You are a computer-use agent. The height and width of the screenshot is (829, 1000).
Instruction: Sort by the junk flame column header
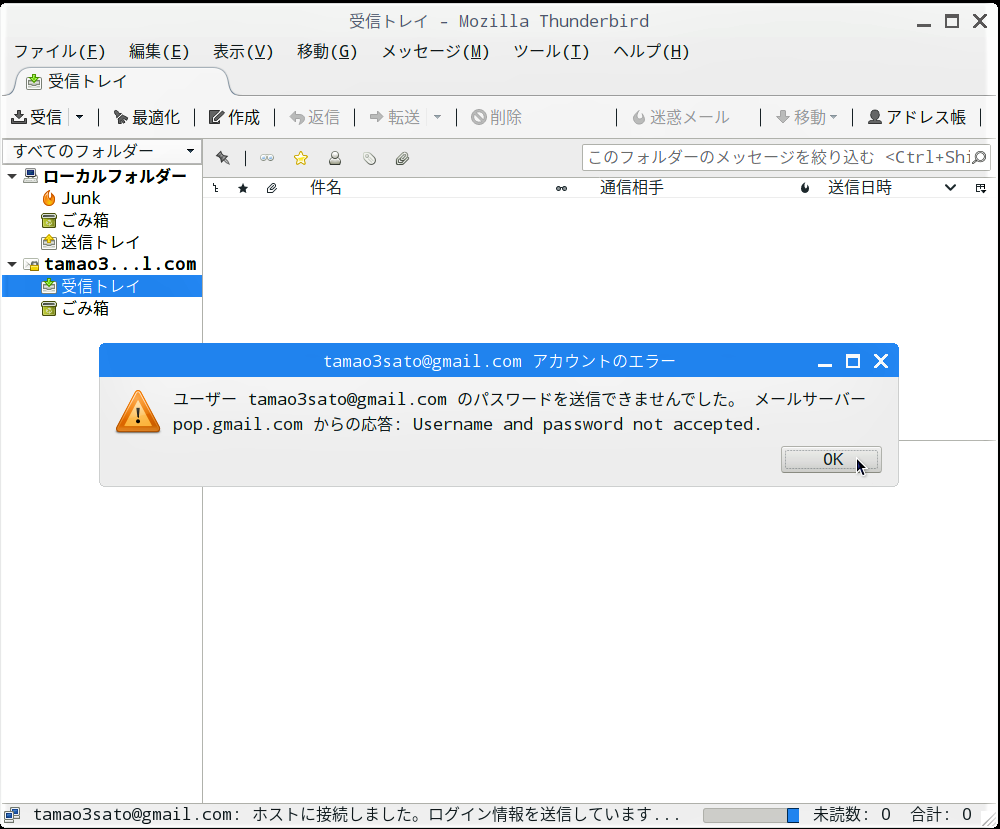click(805, 188)
